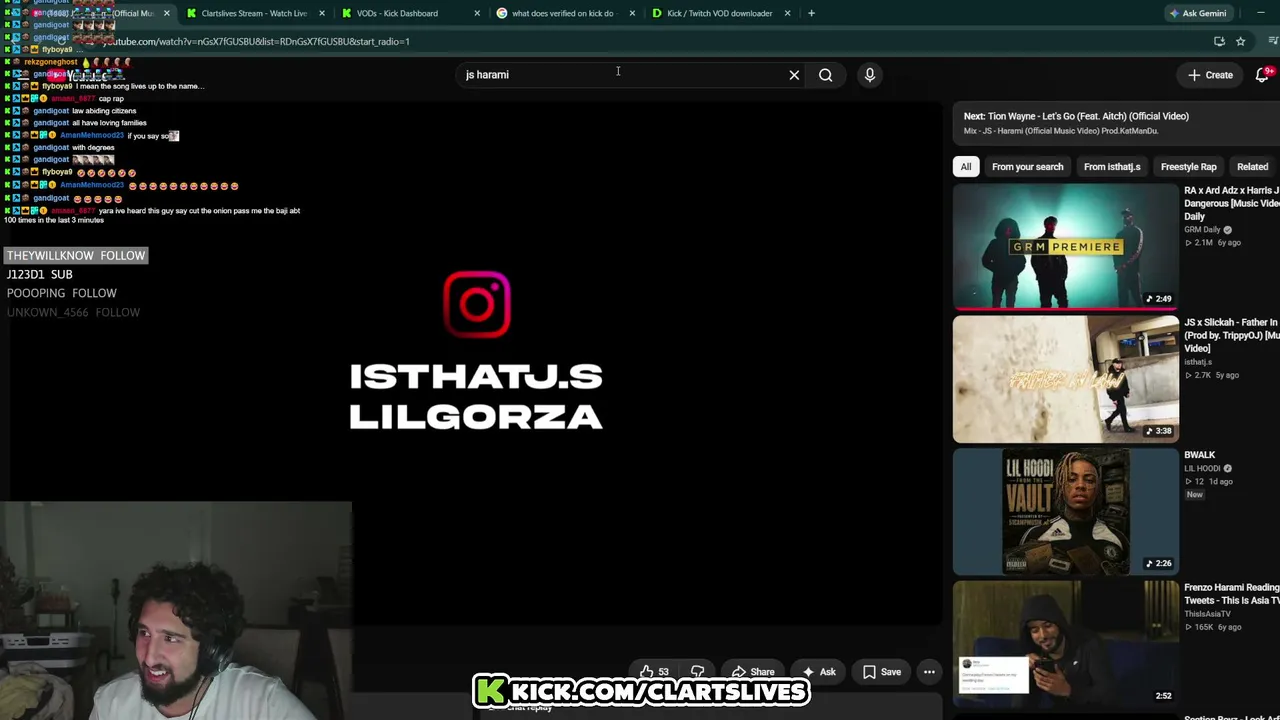Close the 'what does verified on kick' tab
The height and width of the screenshot is (720, 1280).
[632, 13]
